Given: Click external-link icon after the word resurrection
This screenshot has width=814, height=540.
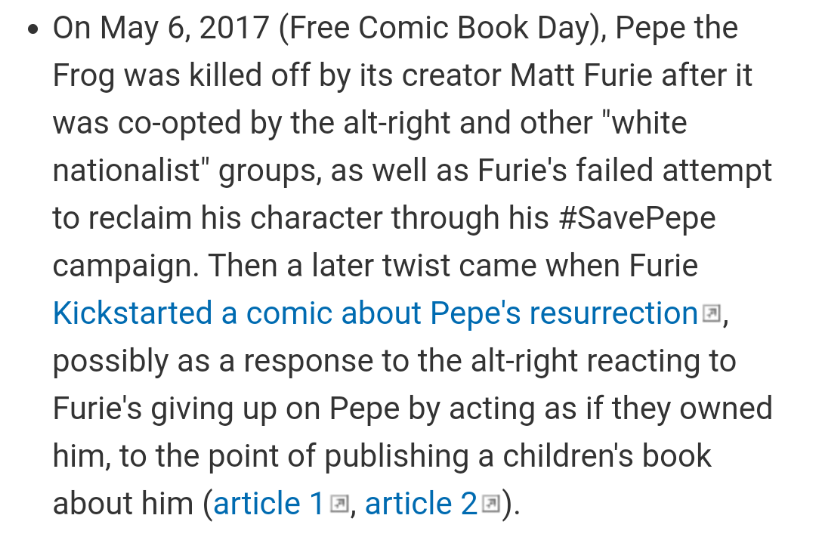Looking at the screenshot, I should pos(711,313).
